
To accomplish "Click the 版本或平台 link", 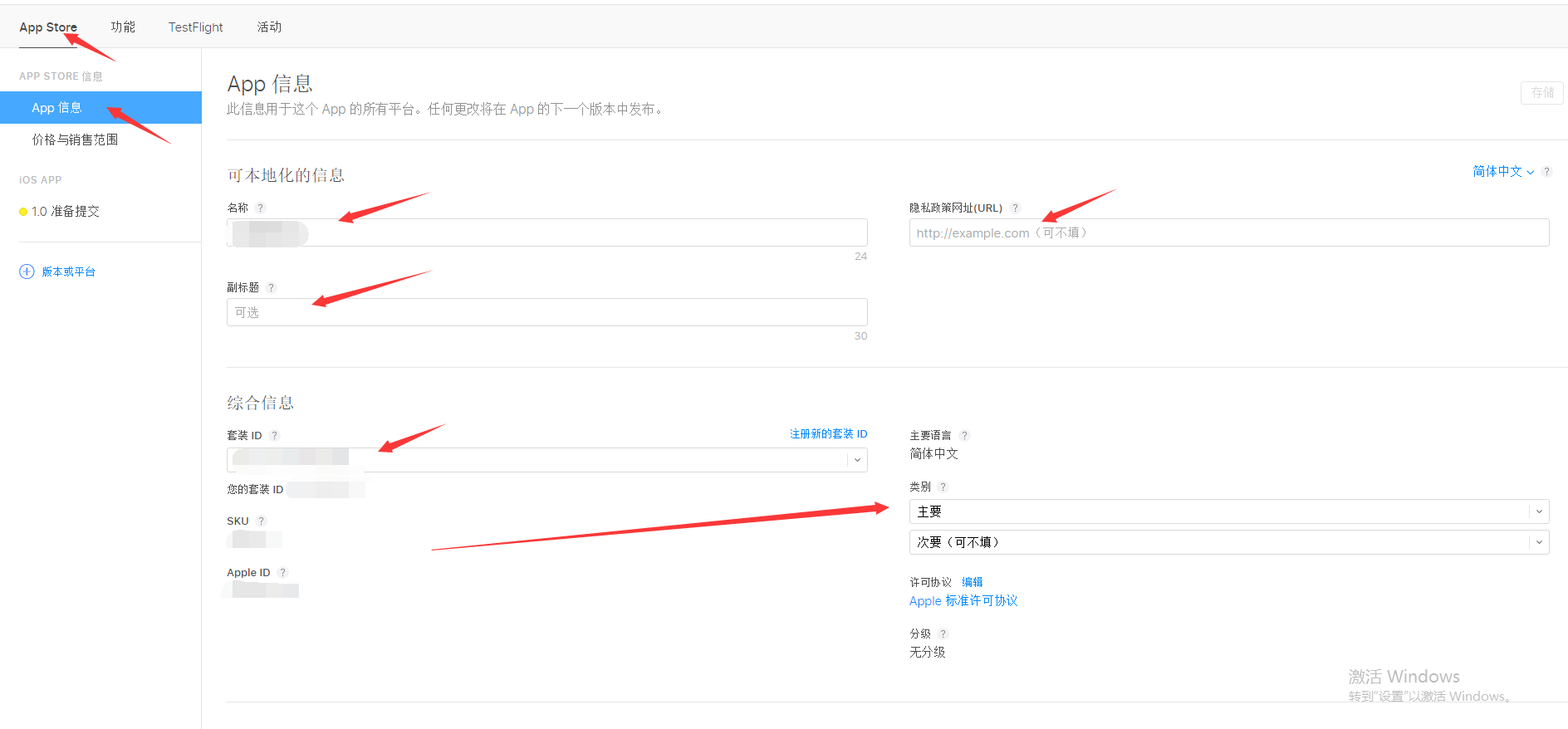I will (69, 272).
